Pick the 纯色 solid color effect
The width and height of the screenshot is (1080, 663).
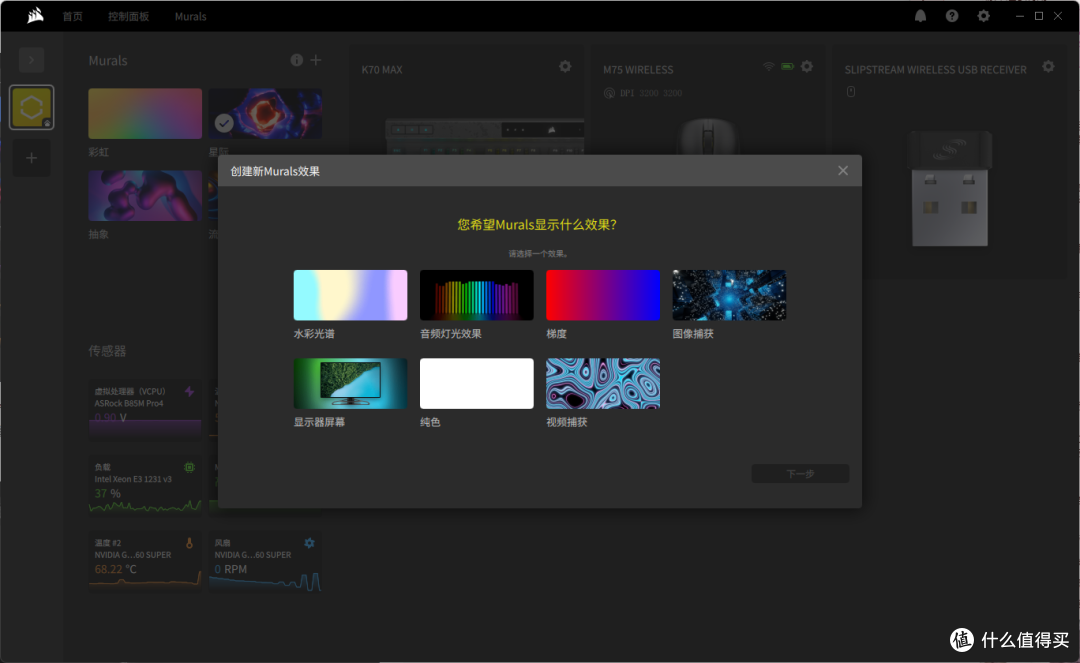click(x=476, y=383)
